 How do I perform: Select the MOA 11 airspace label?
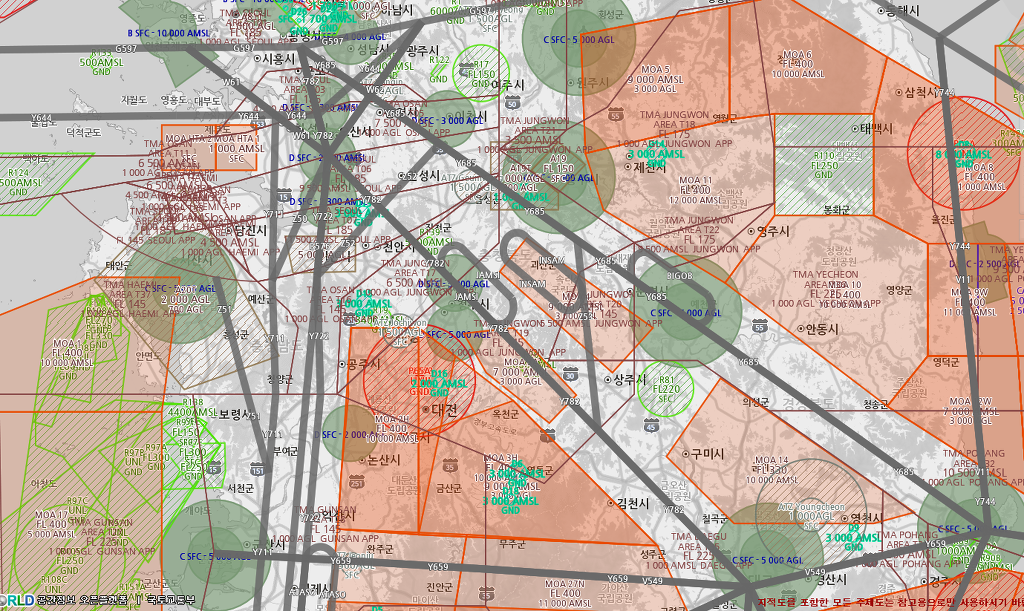(695, 190)
